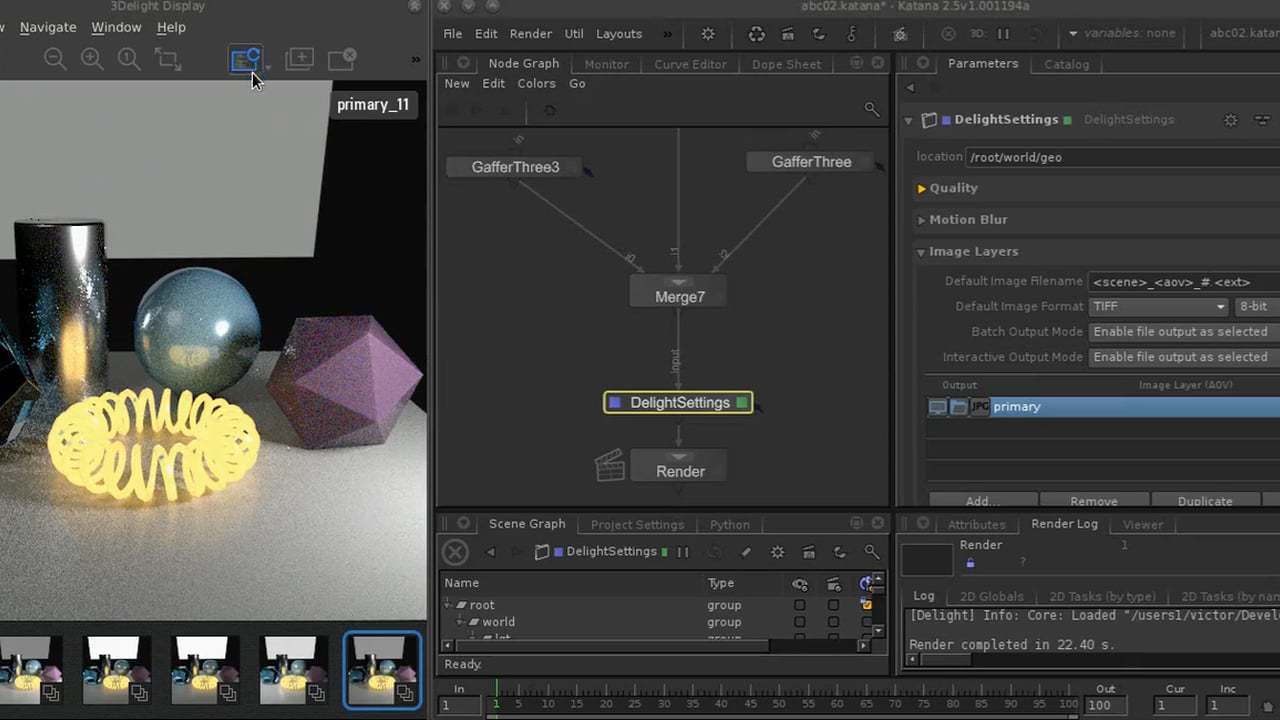Click the recycle flush caches icon
This screenshot has height=720, width=1280.
tap(757, 34)
